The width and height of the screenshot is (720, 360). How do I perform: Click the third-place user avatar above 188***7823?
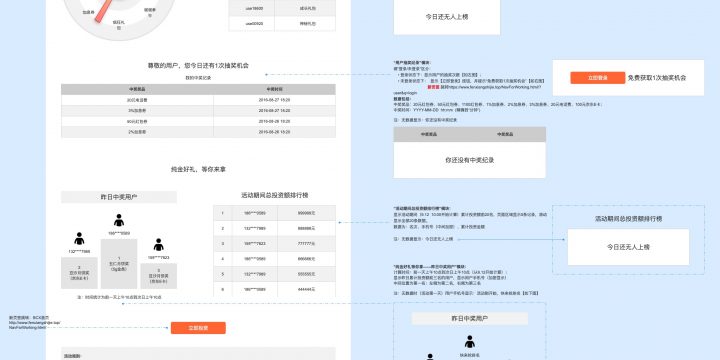(158, 245)
